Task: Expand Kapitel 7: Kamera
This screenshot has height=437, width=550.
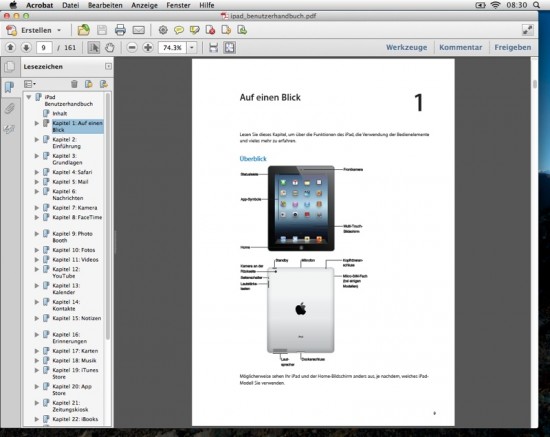Action: click(36, 208)
